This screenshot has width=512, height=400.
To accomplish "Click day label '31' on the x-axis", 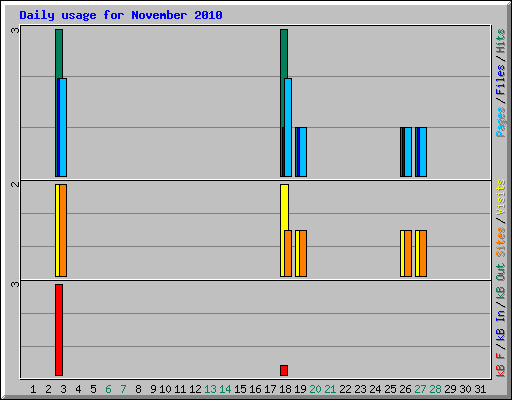I will pos(480,389).
